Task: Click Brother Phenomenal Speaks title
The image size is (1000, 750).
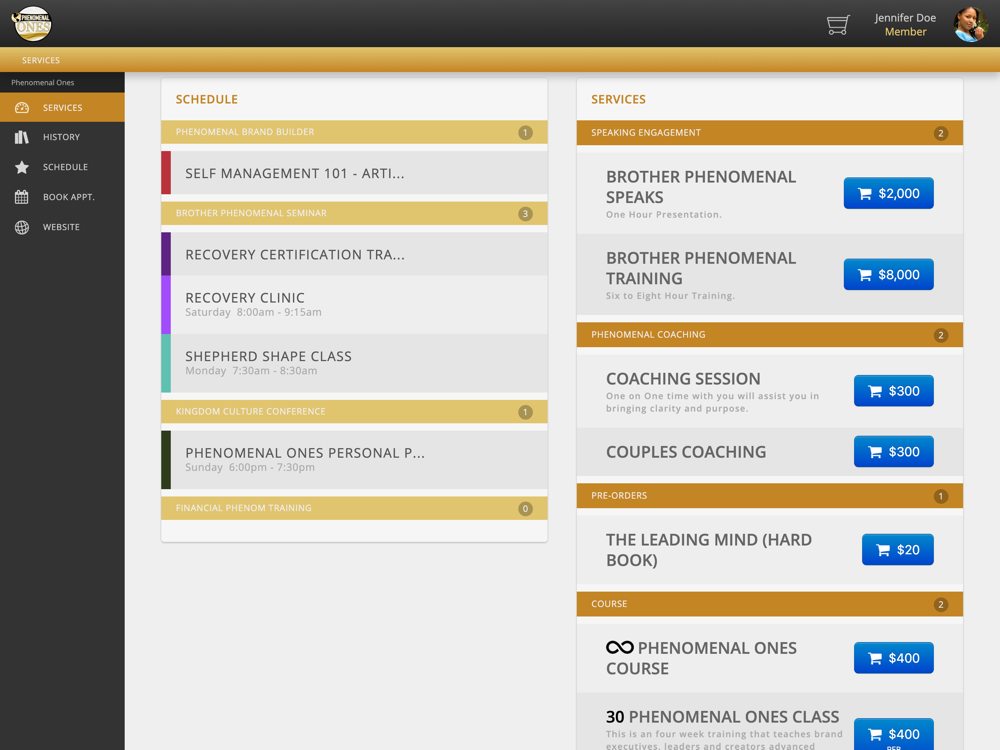Action: 701,187
